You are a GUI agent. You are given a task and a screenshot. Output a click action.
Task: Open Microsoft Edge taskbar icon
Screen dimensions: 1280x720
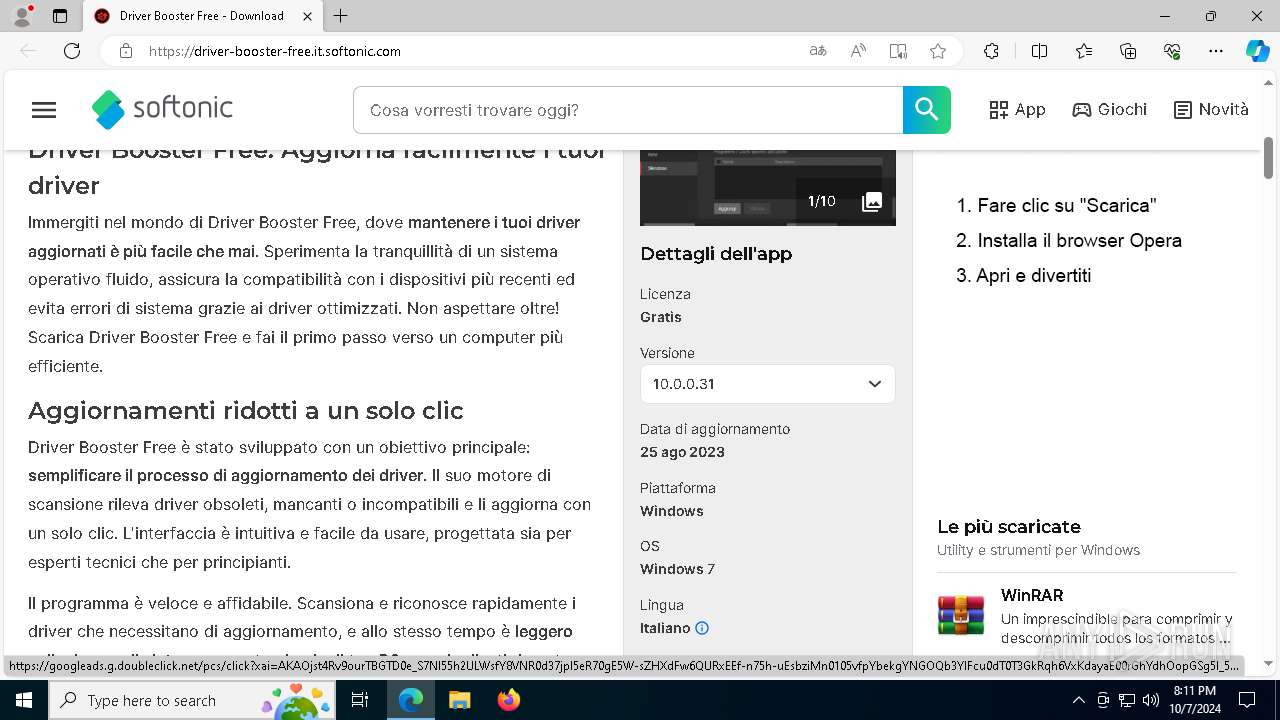click(411, 700)
